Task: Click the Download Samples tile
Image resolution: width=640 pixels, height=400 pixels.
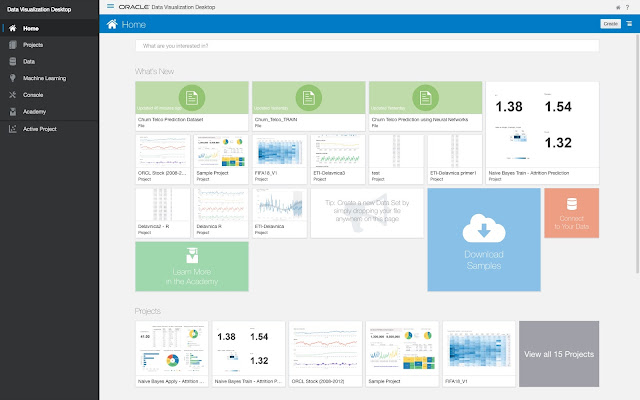Action: [x=484, y=240]
